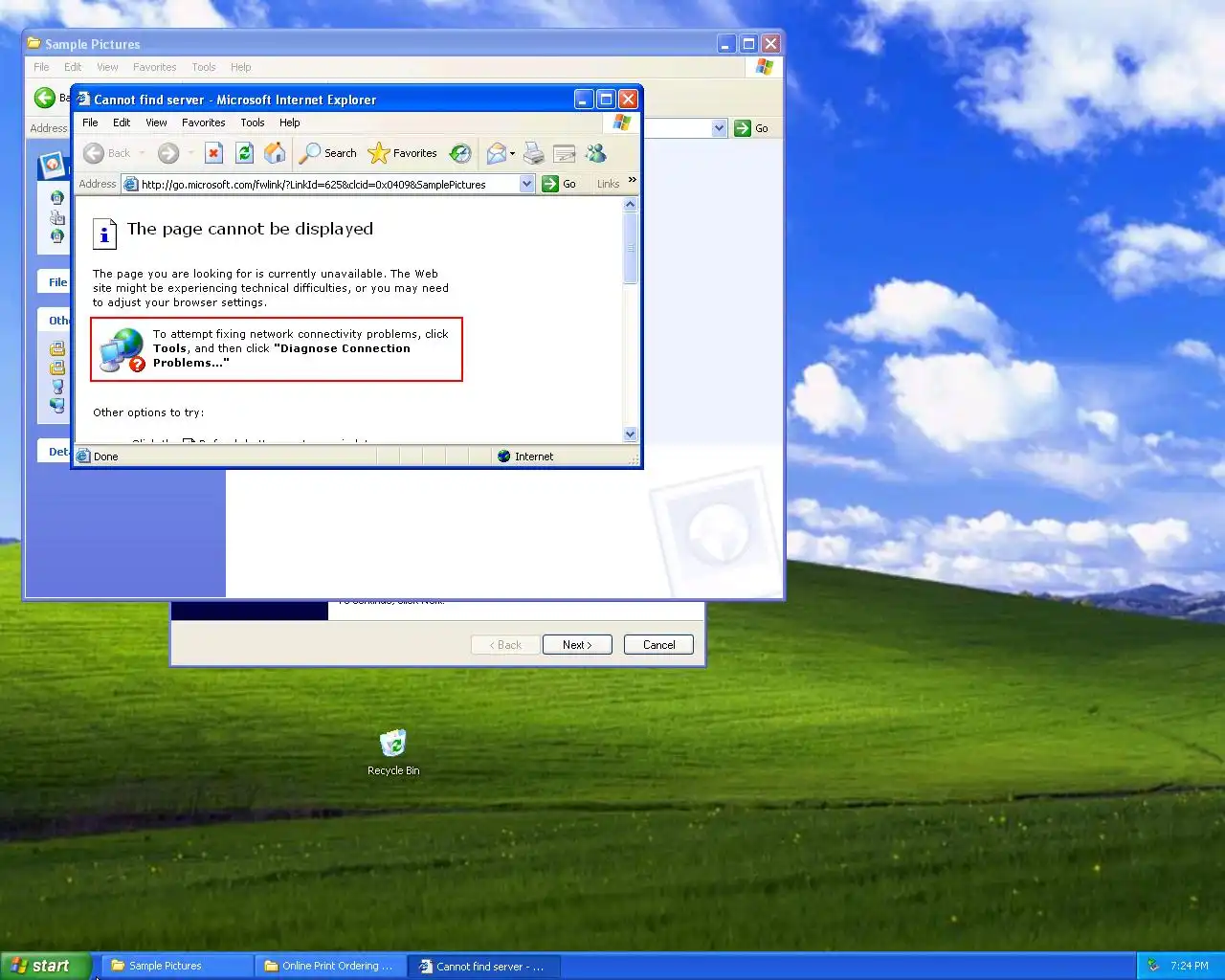
Task: Open the Tools menu in Internet Explorer
Action: pyautogui.click(x=253, y=122)
